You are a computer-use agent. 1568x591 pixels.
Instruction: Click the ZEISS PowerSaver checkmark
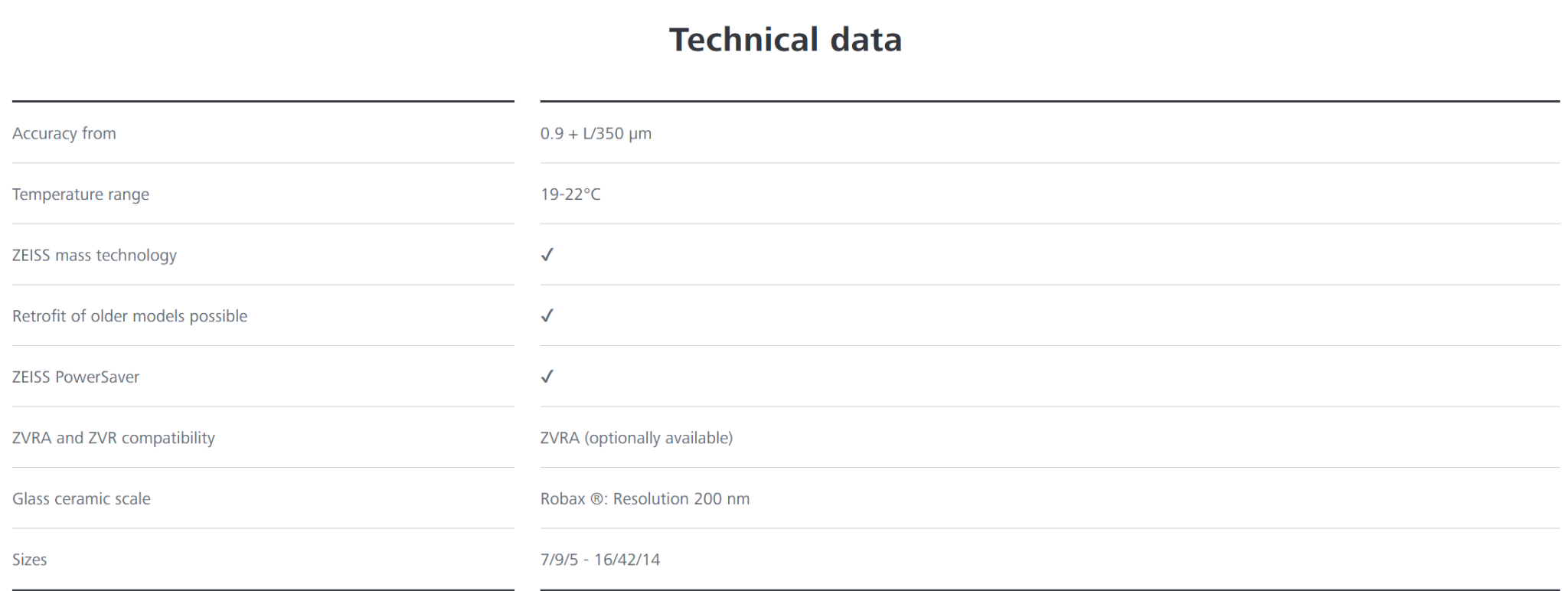pyautogui.click(x=547, y=377)
